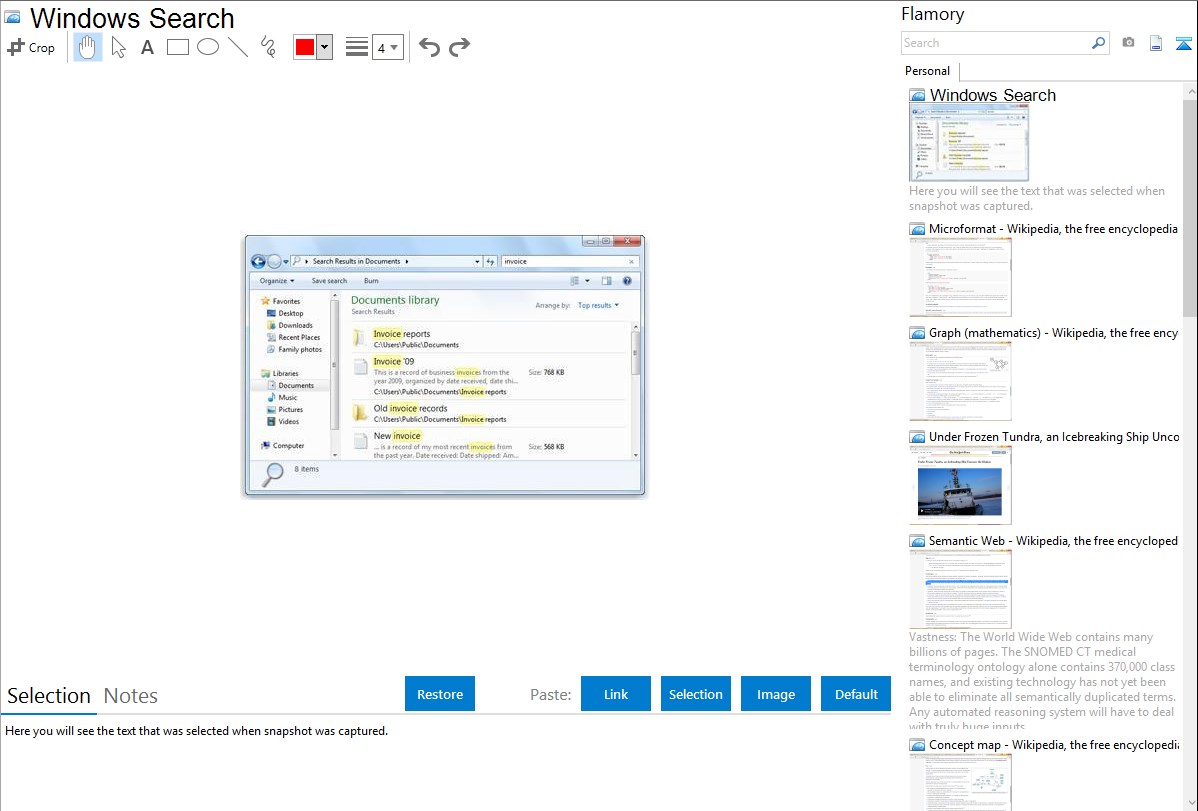The height and width of the screenshot is (811, 1198).
Task: Click the icon beside Semantic Web snapshot title
Action: (x=917, y=541)
